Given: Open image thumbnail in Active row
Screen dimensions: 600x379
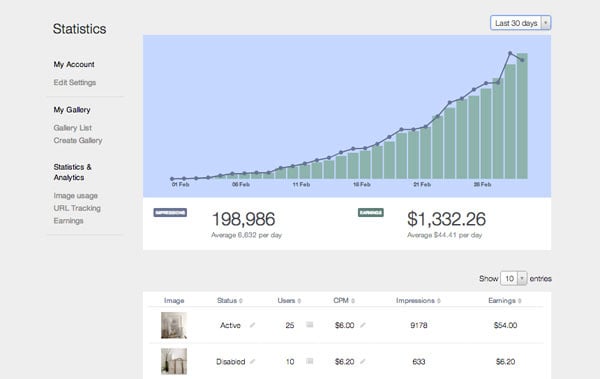Looking at the screenshot, I should point(174,325).
